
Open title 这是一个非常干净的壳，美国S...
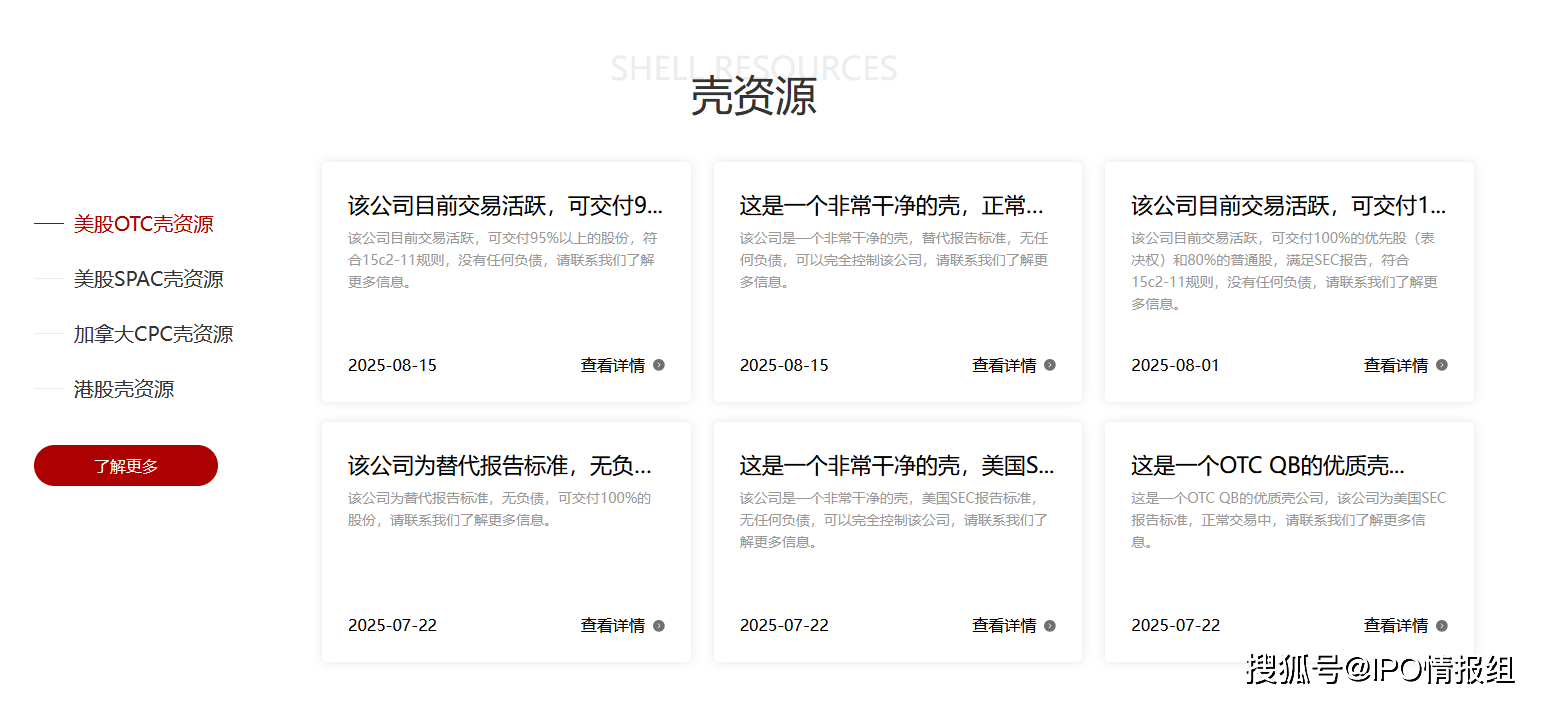click(x=897, y=466)
